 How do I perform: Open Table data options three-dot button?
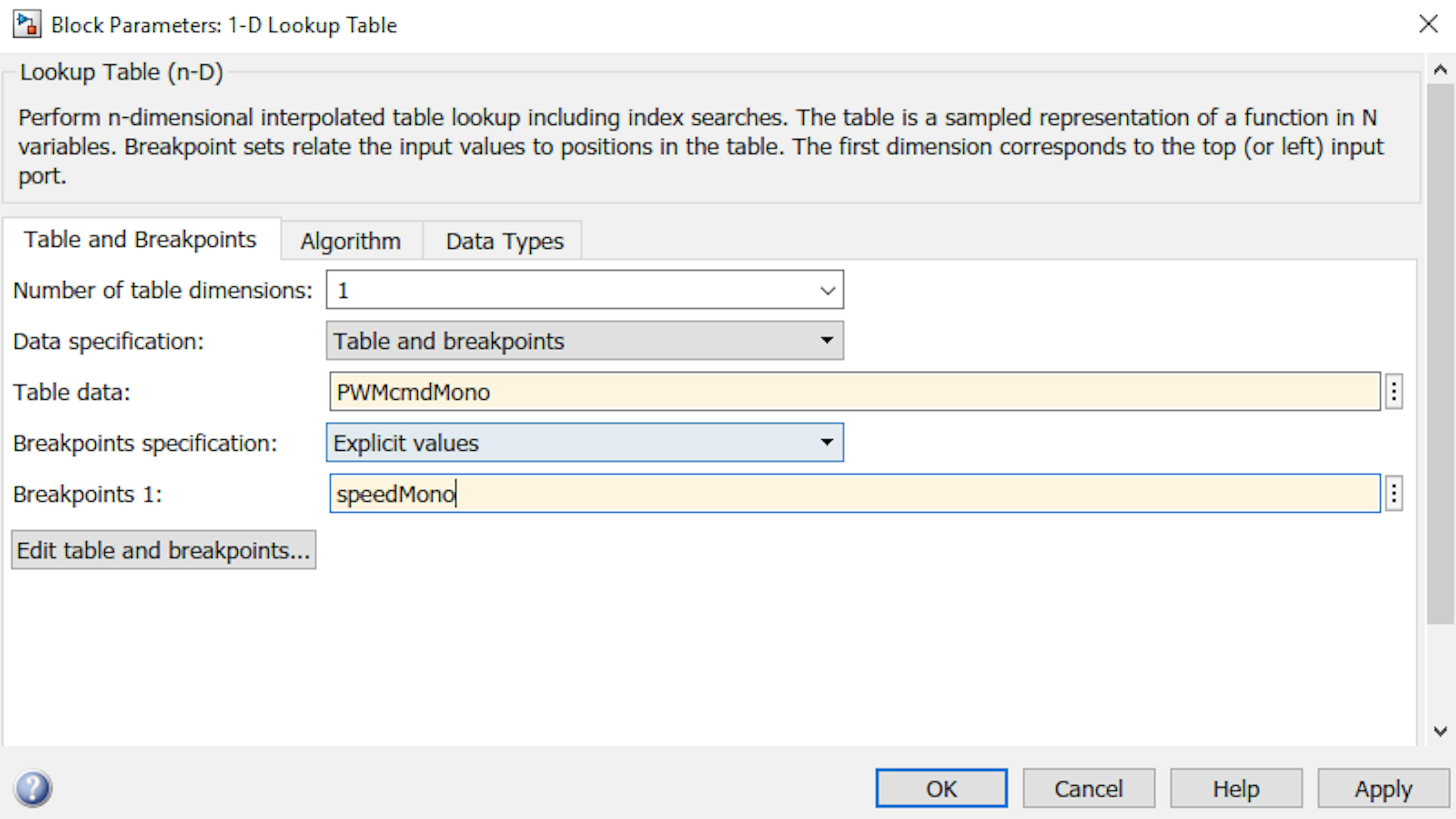pos(1394,391)
